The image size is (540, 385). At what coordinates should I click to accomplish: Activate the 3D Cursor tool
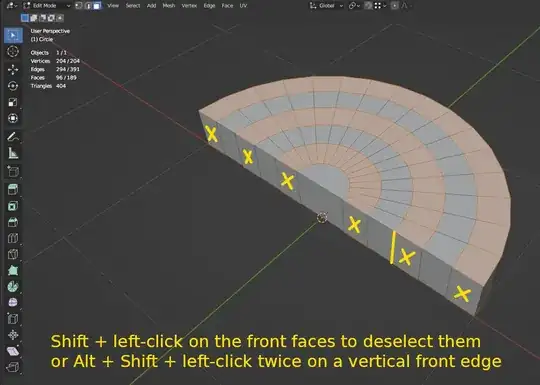[x=13, y=52]
